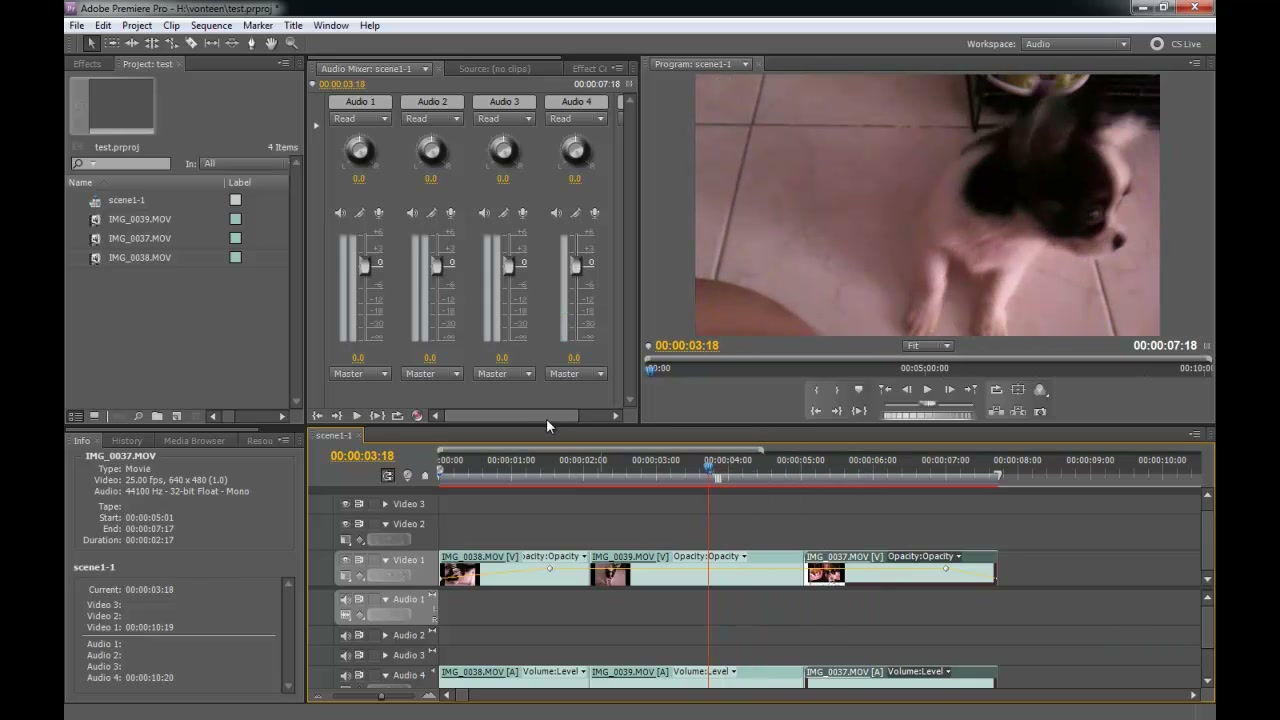Play the Program monitor preview
The height and width of the screenshot is (720, 1280).
(x=928, y=390)
